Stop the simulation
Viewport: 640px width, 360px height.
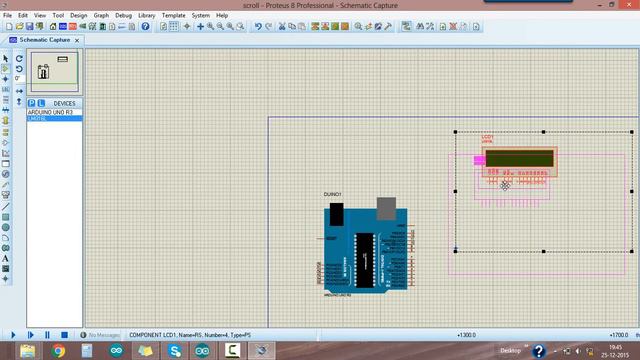64,335
